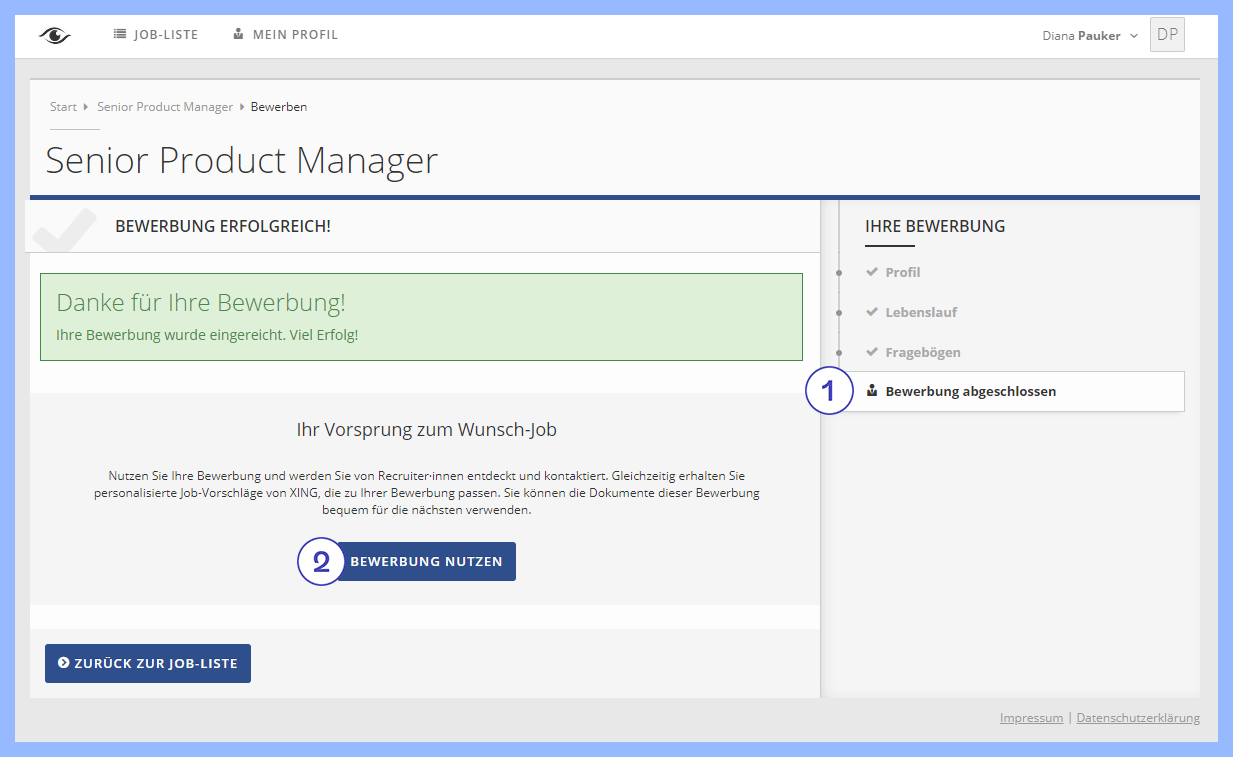Click the person icon beside MEIN PROFIL

238,35
